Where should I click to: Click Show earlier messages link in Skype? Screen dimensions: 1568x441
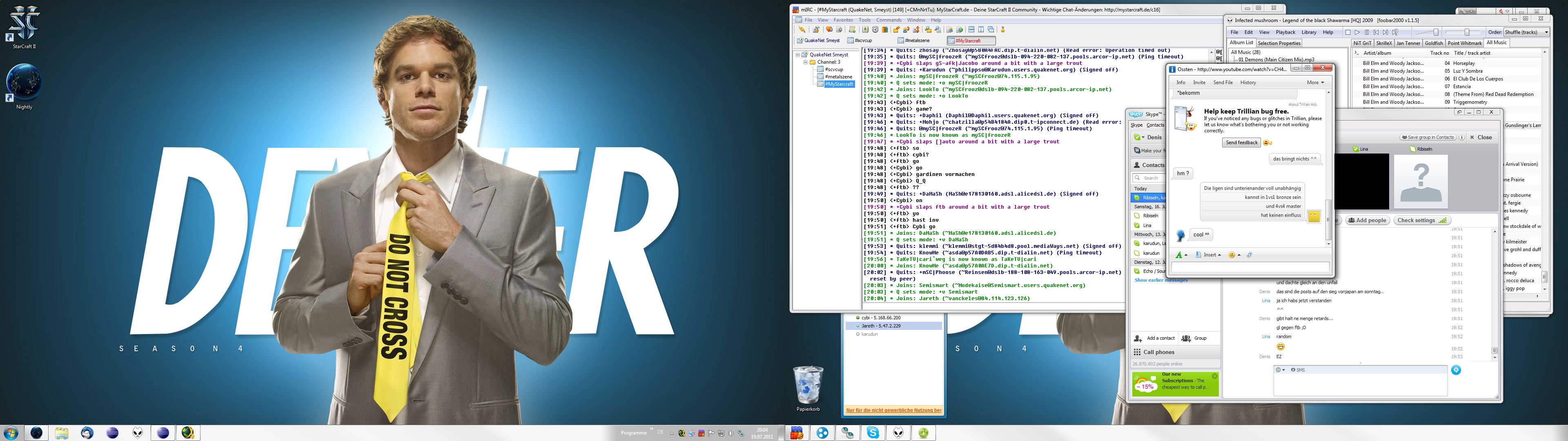click(x=1161, y=280)
